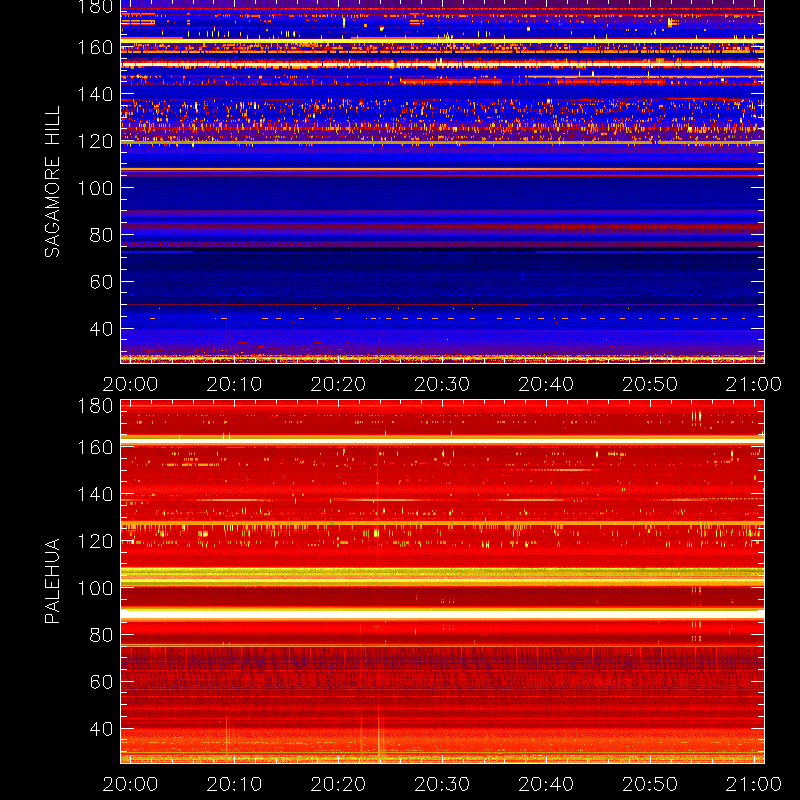Select the 140 tick label on Palehua plot
This screenshot has height=800, width=800.
pos(95,494)
